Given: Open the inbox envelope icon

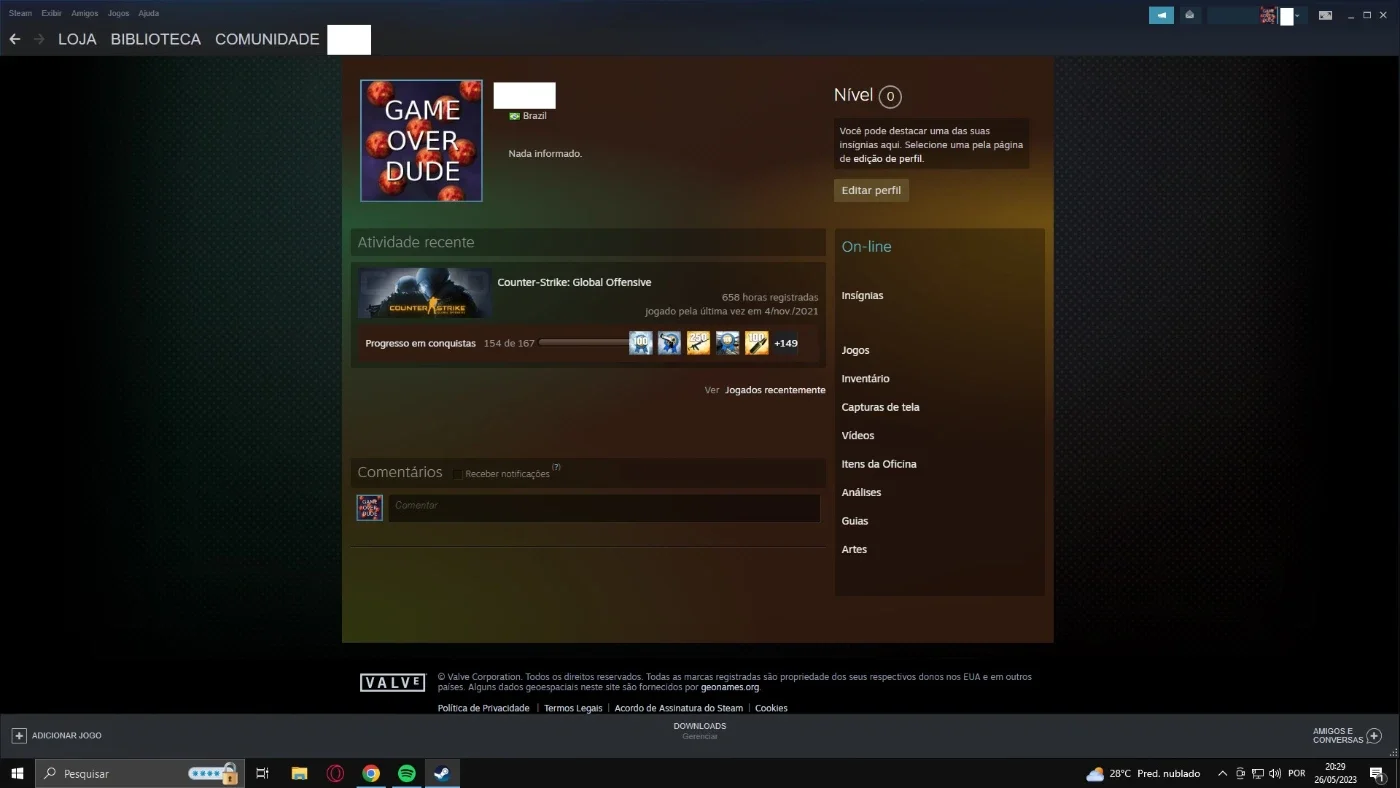Looking at the screenshot, I should coord(1189,15).
